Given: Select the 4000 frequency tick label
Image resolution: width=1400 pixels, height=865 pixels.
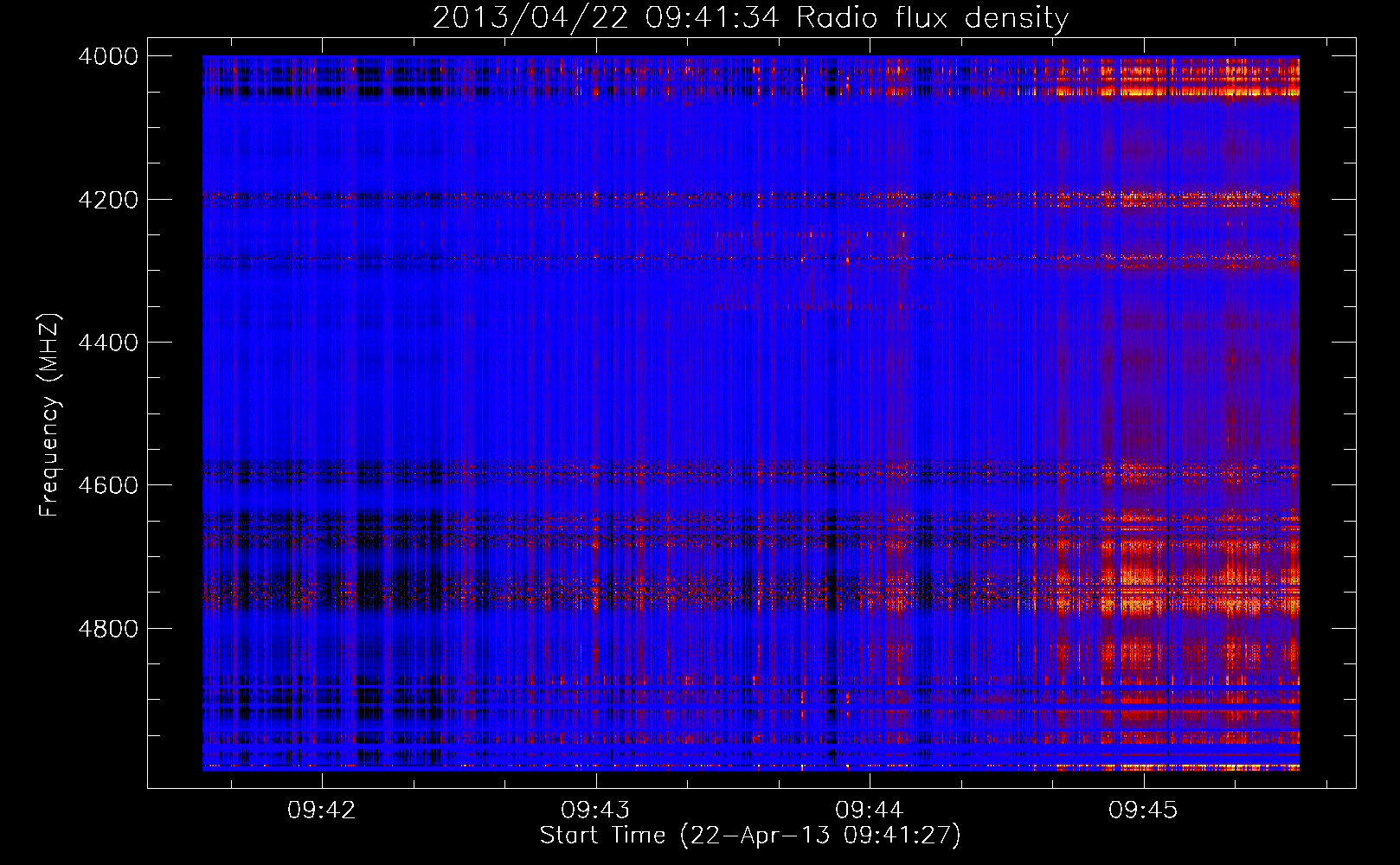Looking at the screenshot, I should [x=108, y=56].
